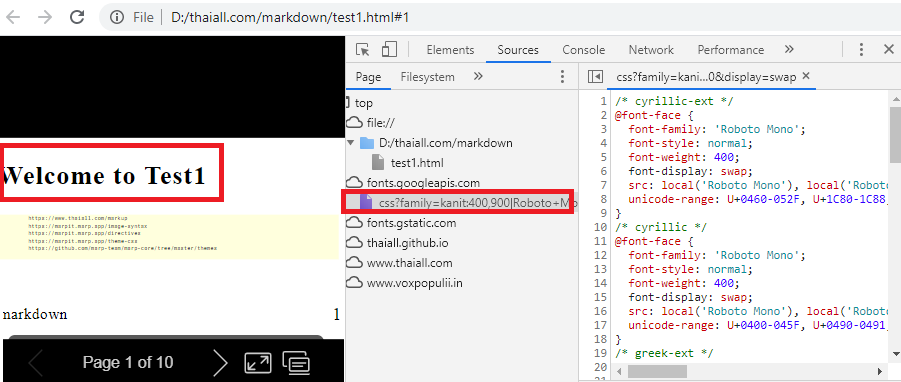Click the browser reload icon
901x382 pixels.
point(77,17)
